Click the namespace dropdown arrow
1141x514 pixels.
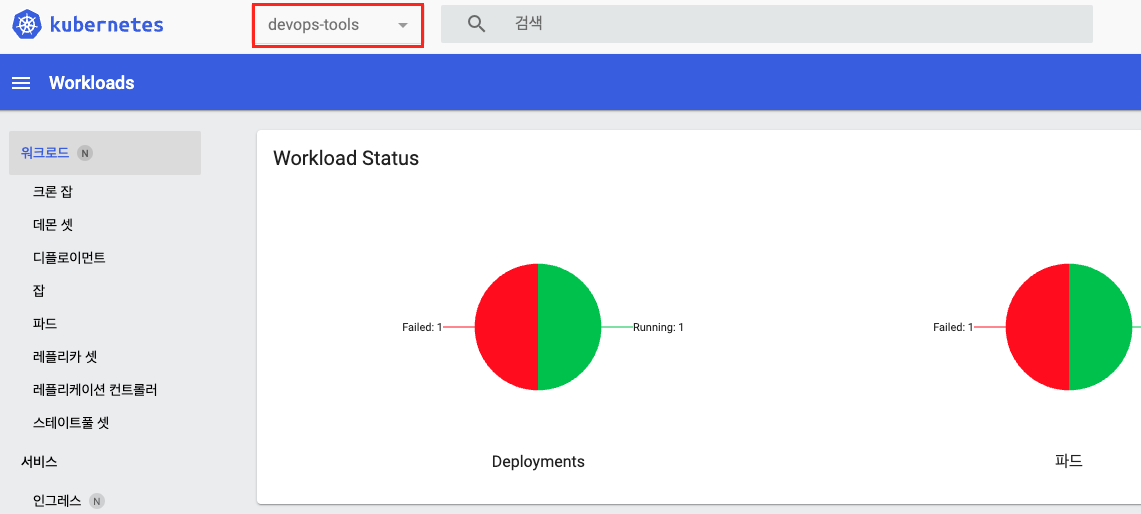point(403,25)
